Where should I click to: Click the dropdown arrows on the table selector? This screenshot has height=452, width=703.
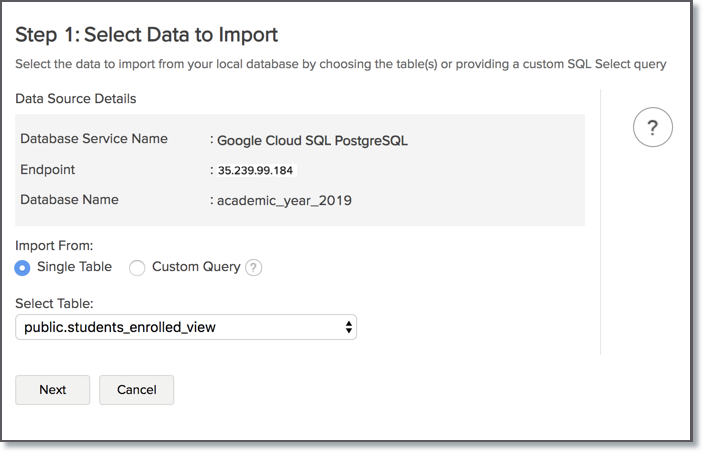pos(348,327)
